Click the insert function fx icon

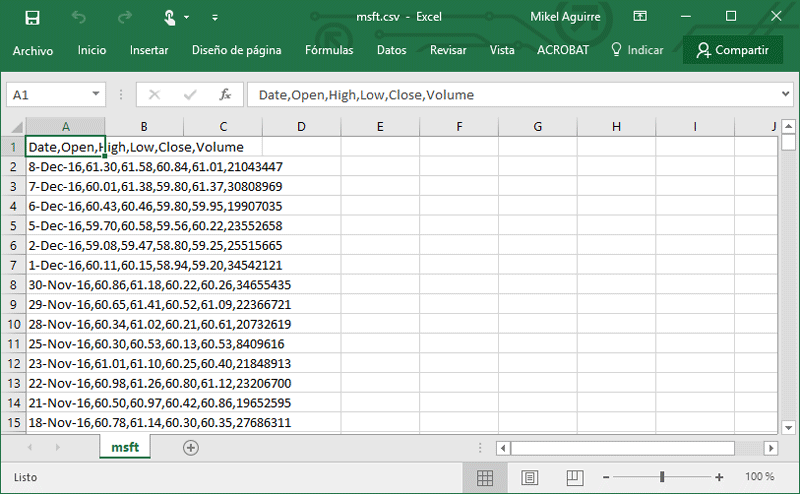point(226,95)
